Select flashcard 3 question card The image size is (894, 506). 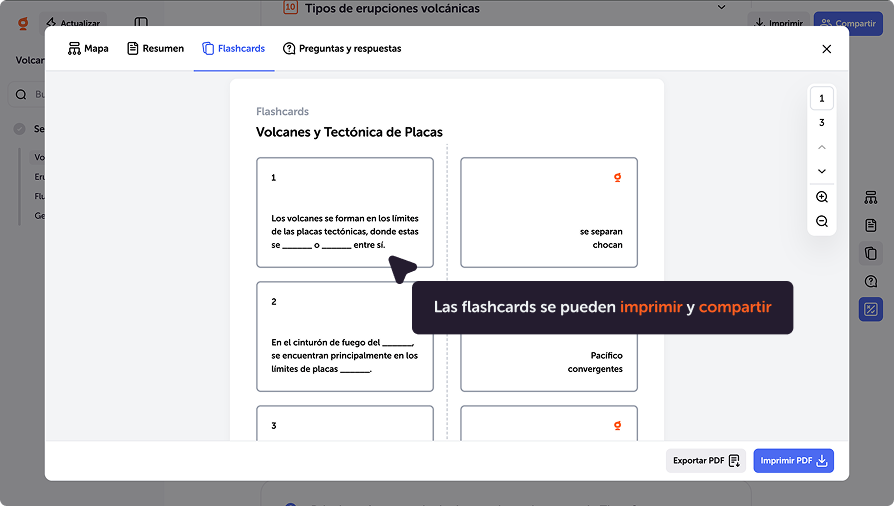tap(345, 423)
